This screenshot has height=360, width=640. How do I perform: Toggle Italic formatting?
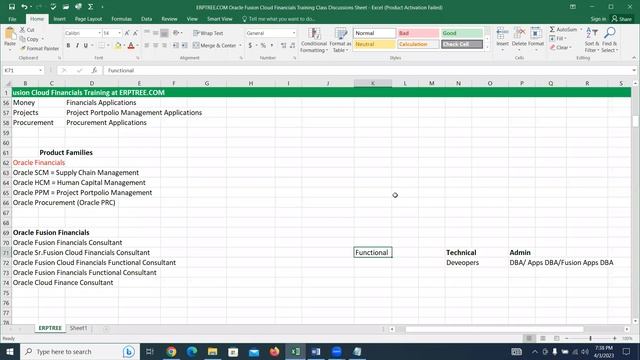(x=77, y=45)
